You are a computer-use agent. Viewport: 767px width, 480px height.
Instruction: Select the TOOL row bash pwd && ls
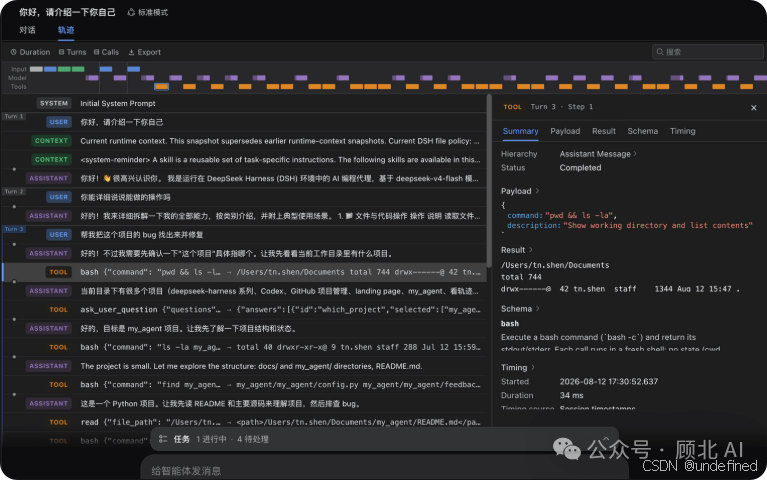tap(244, 272)
